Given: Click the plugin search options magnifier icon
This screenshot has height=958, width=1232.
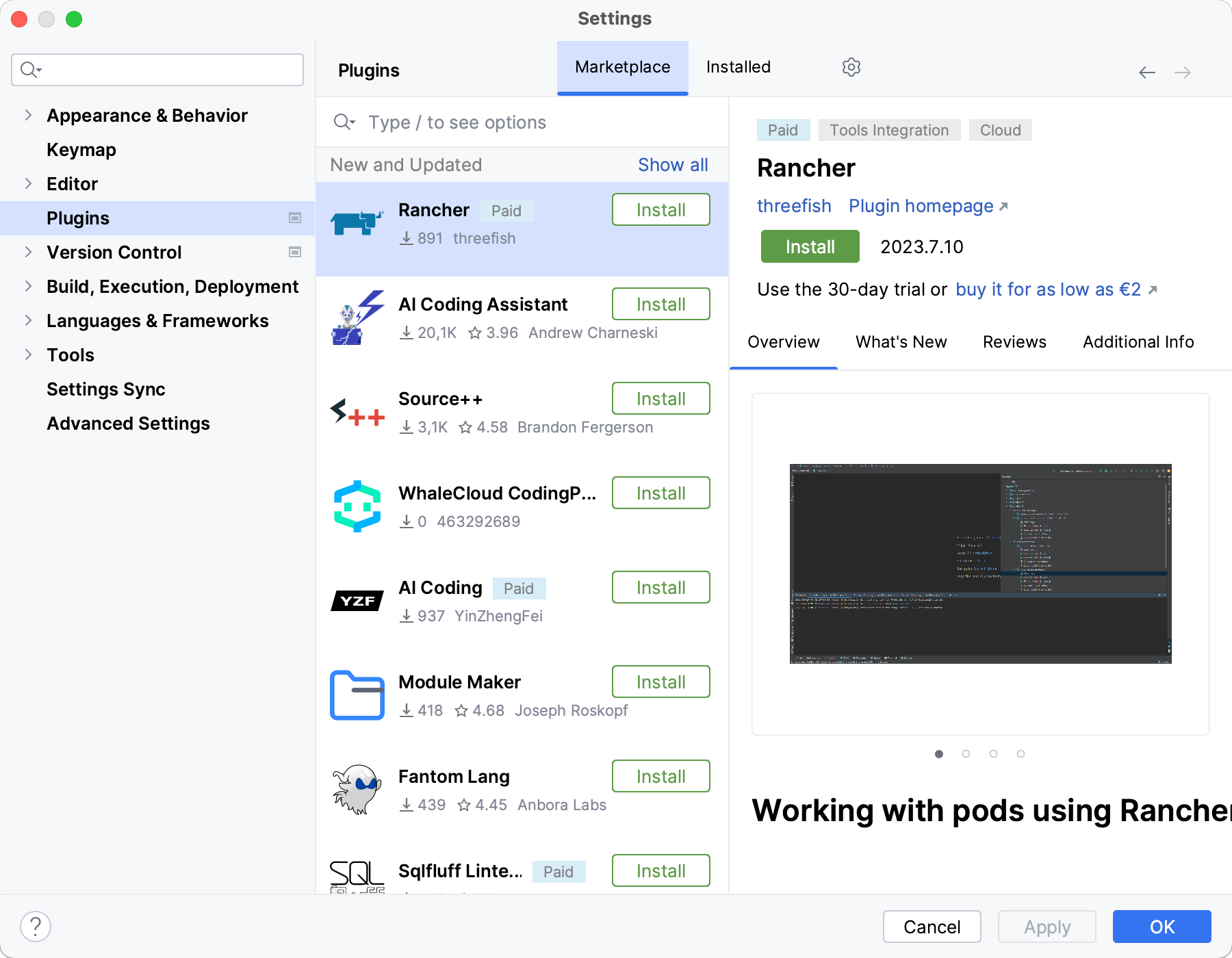Looking at the screenshot, I should [x=344, y=122].
